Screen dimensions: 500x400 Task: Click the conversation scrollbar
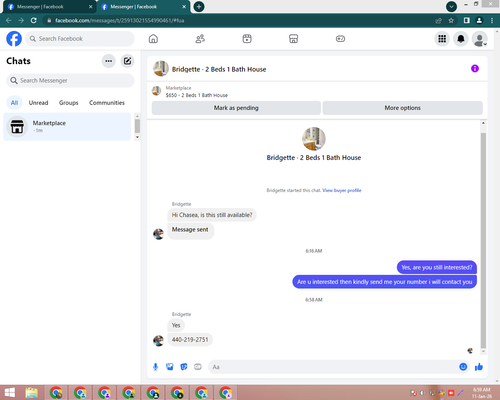point(483,240)
